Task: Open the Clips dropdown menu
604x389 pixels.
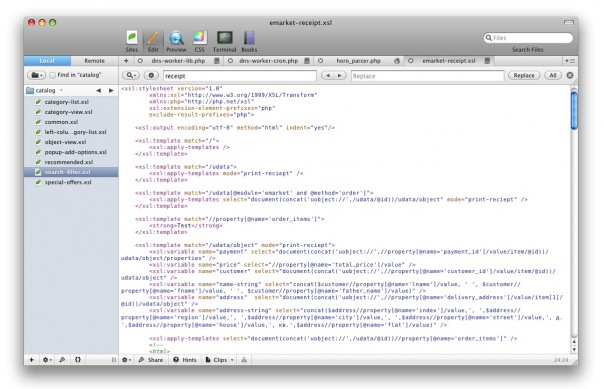Action: [x=220, y=360]
